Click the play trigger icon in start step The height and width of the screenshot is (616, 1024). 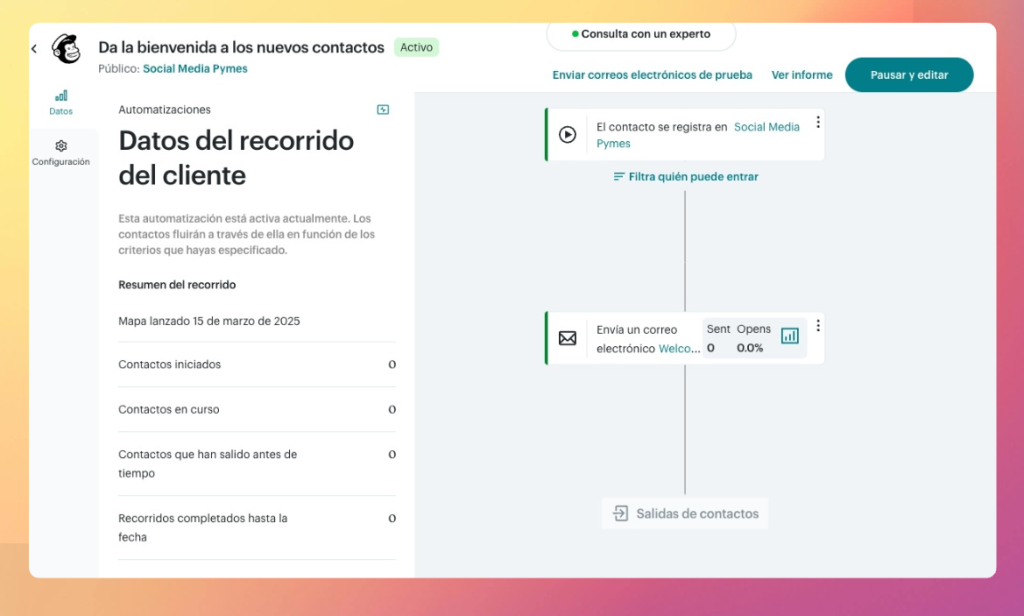(x=567, y=134)
